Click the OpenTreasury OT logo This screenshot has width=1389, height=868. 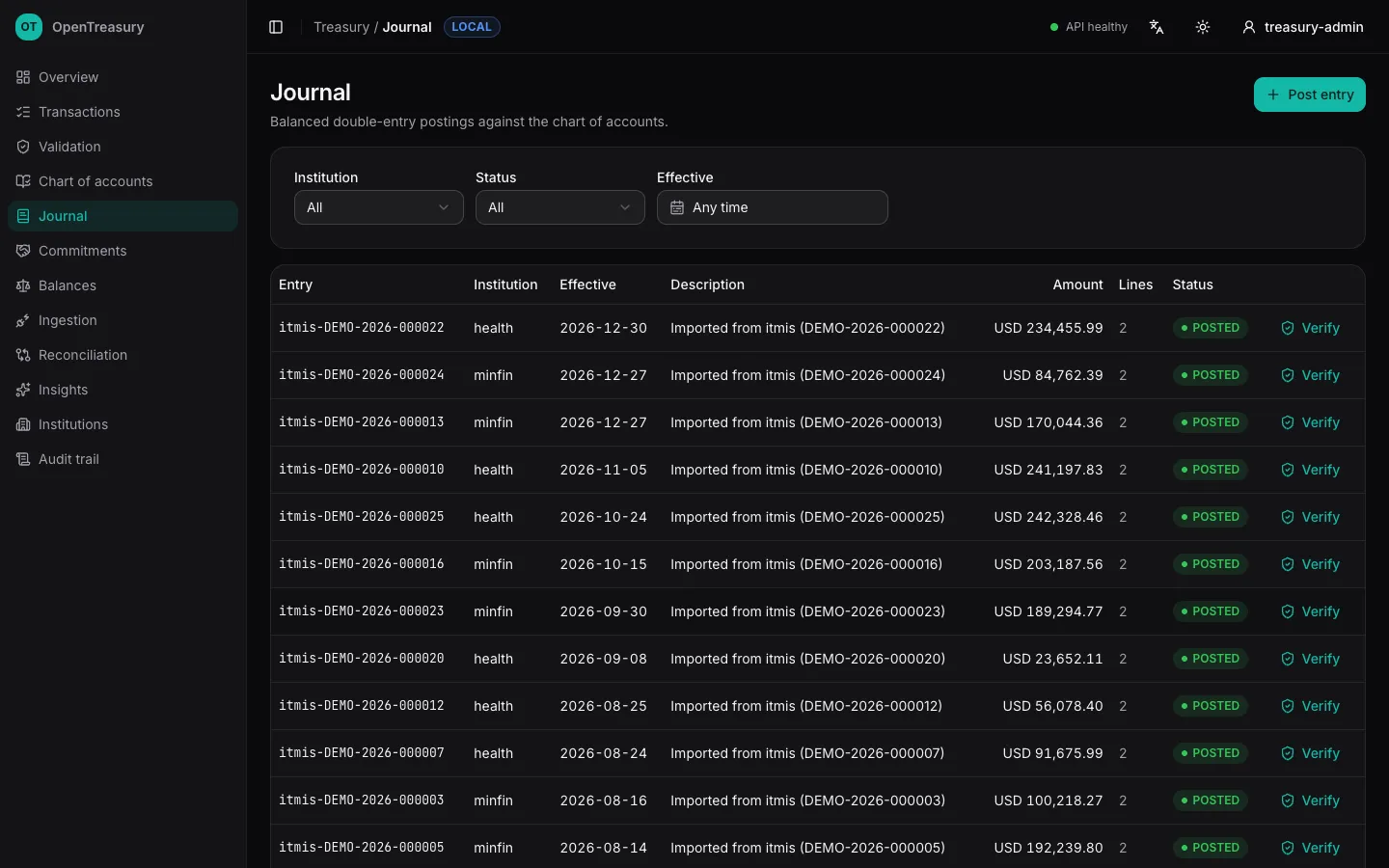click(x=29, y=27)
